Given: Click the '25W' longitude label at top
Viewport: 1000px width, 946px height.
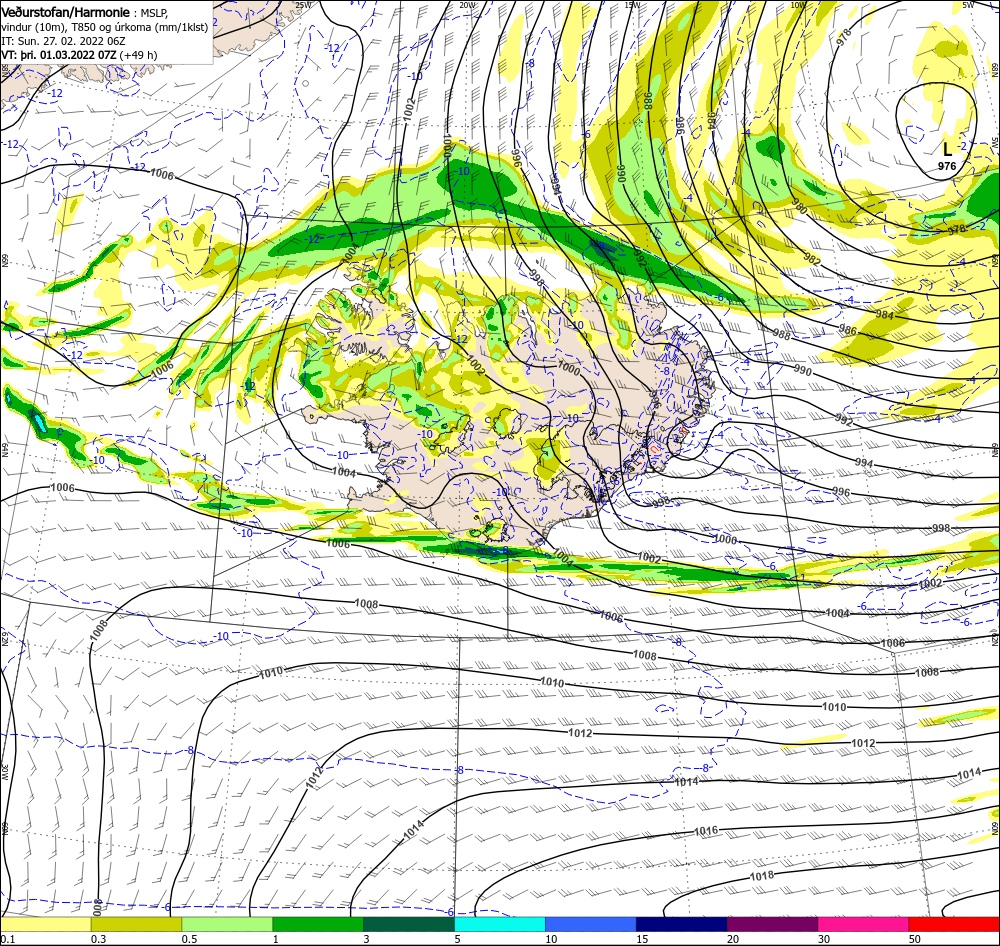Looking at the screenshot, I should (304, 5).
